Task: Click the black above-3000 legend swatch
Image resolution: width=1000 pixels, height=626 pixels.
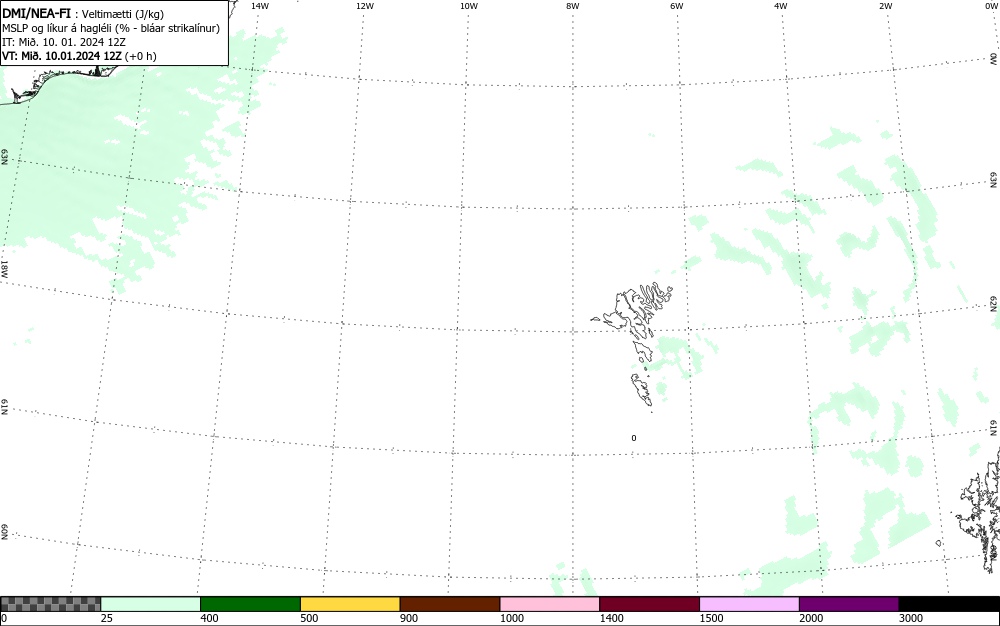Action: pos(949,604)
